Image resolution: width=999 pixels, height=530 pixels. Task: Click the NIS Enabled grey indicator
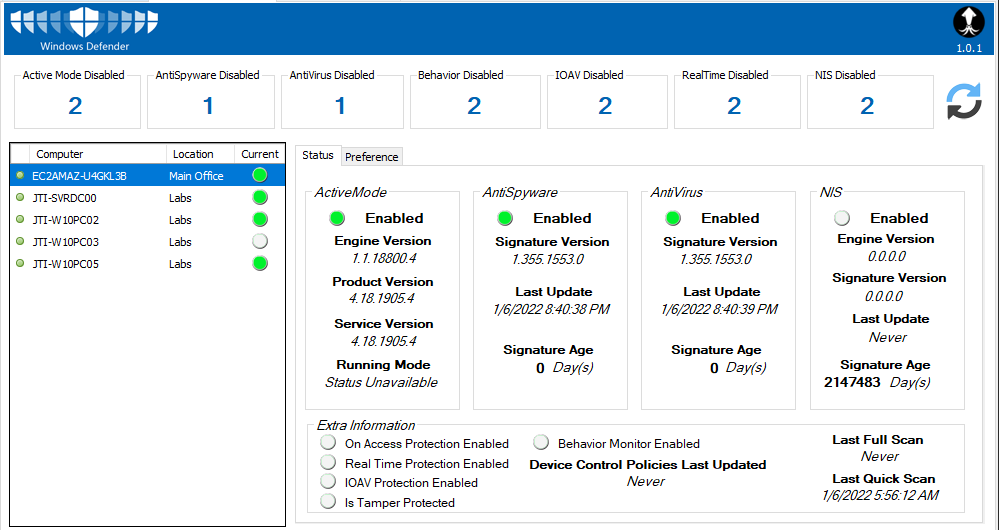click(x=842, y=218)
